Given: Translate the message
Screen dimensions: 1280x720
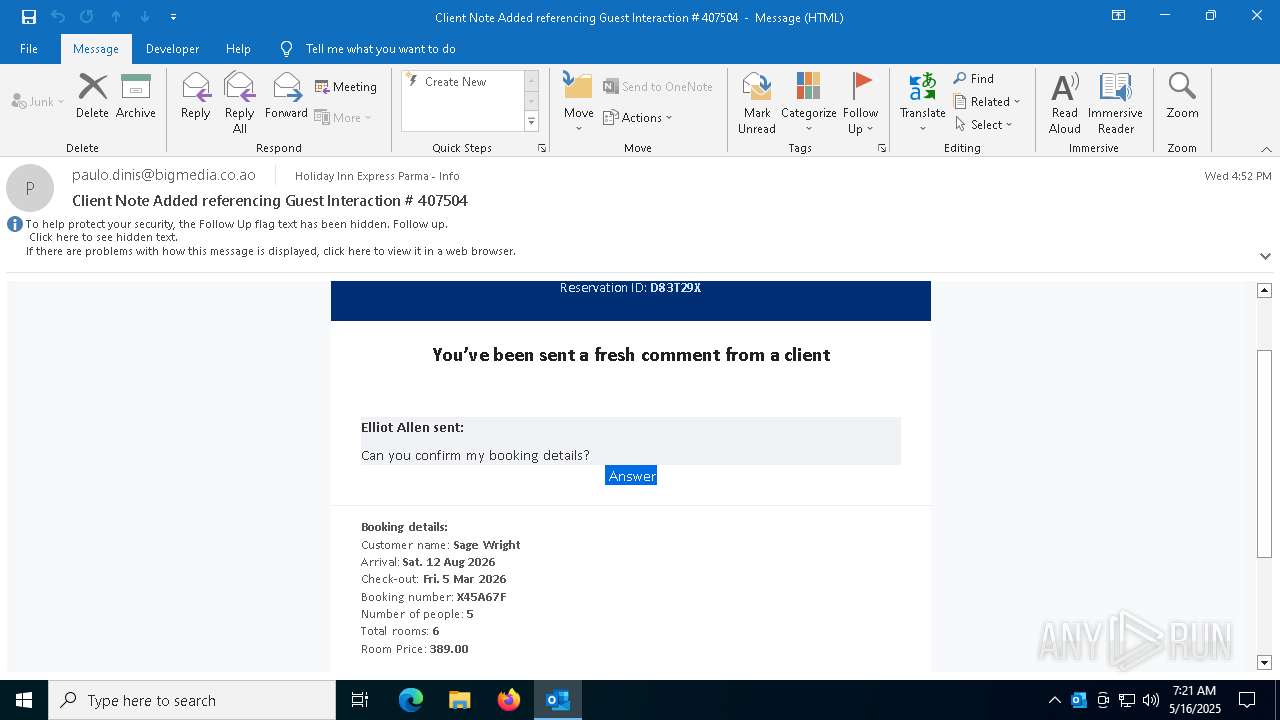Looking at the screenshot, I should click(922, 103).
